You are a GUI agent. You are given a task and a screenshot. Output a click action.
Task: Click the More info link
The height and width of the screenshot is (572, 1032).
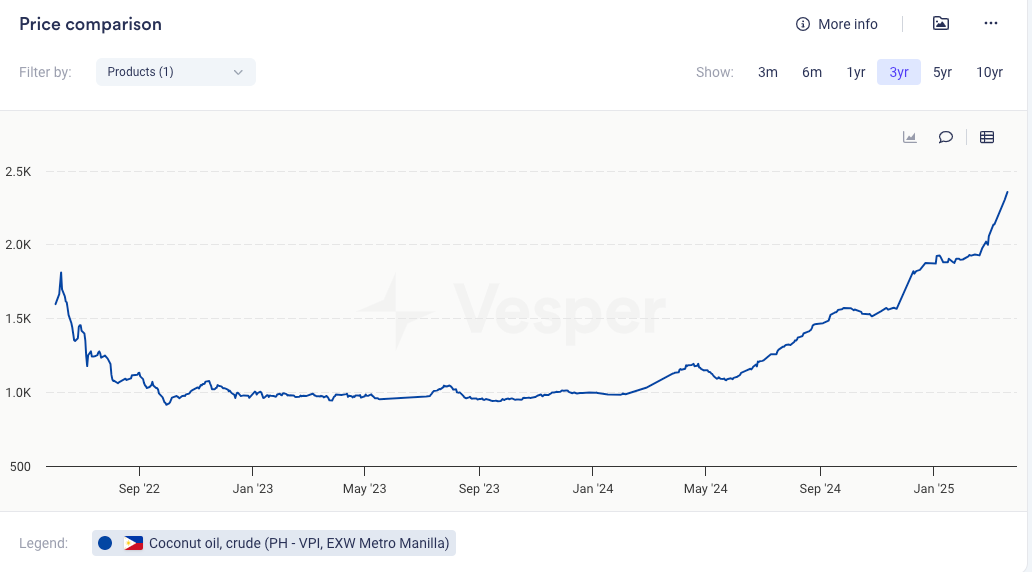pyautogui.click(x=847, y=24)
